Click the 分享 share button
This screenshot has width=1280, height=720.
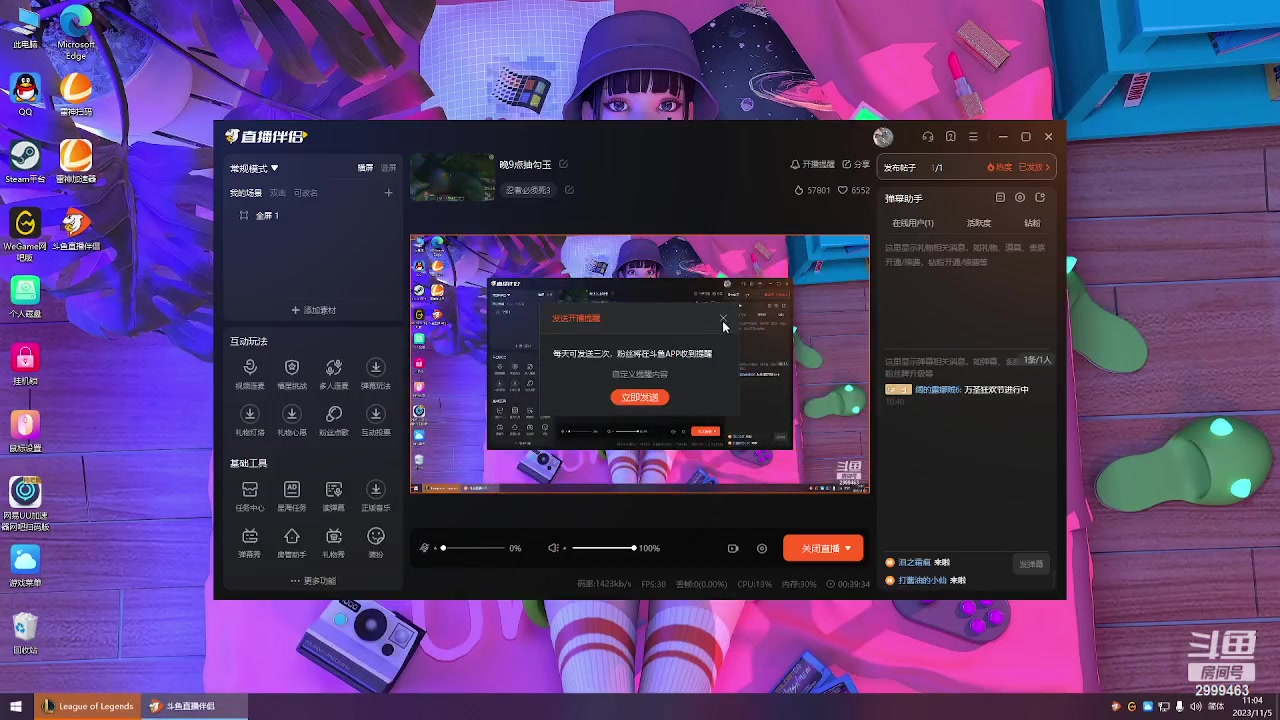pyautogui.click(x=856, y=164)
